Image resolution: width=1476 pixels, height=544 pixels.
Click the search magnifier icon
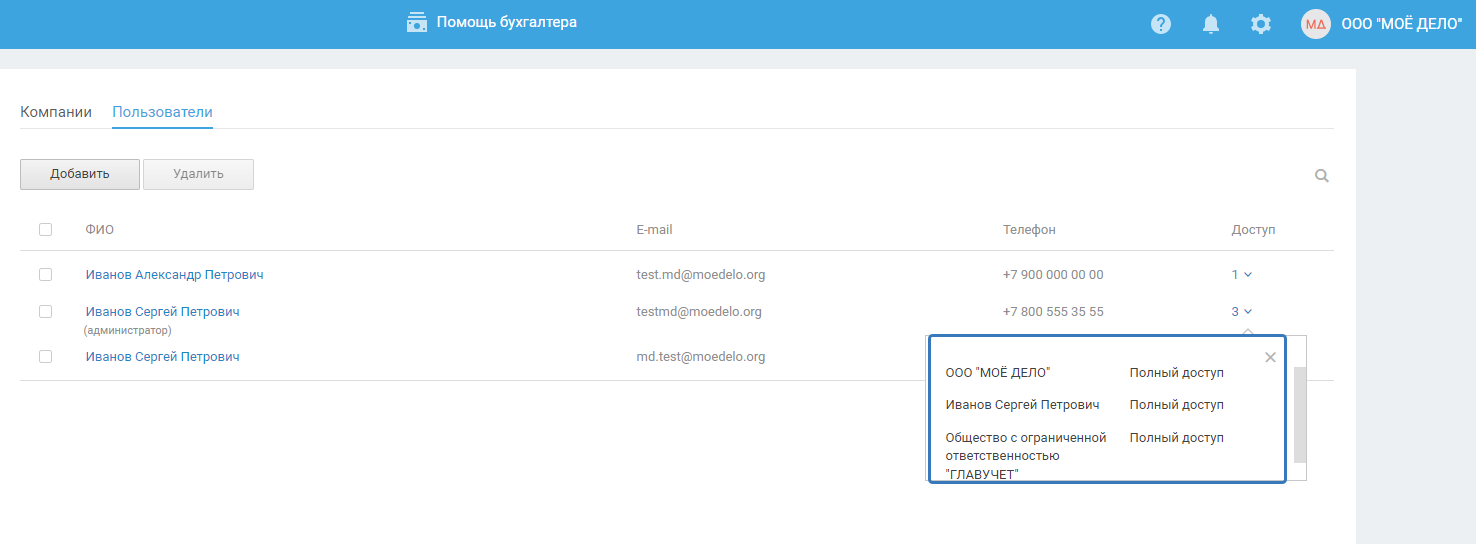[x=1322, y=176]
